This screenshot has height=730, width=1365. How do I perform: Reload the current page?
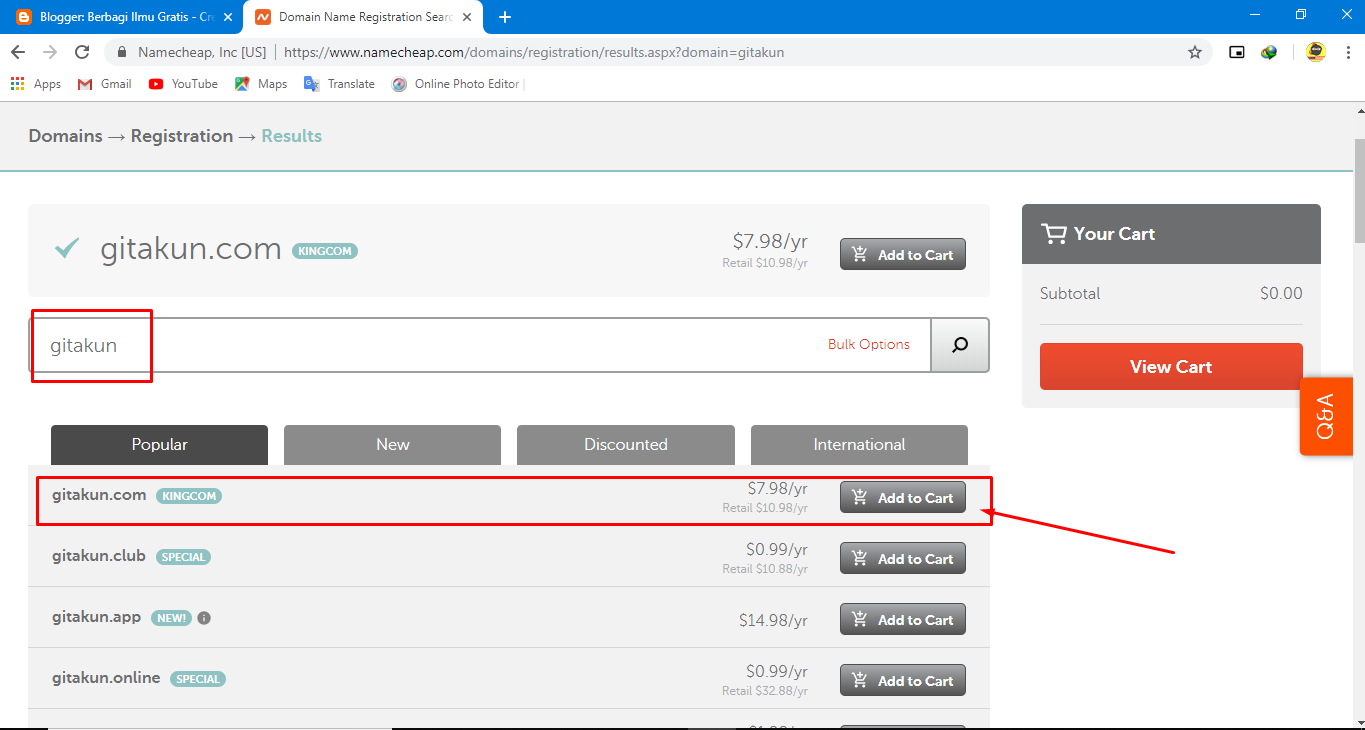click(82, 52)
